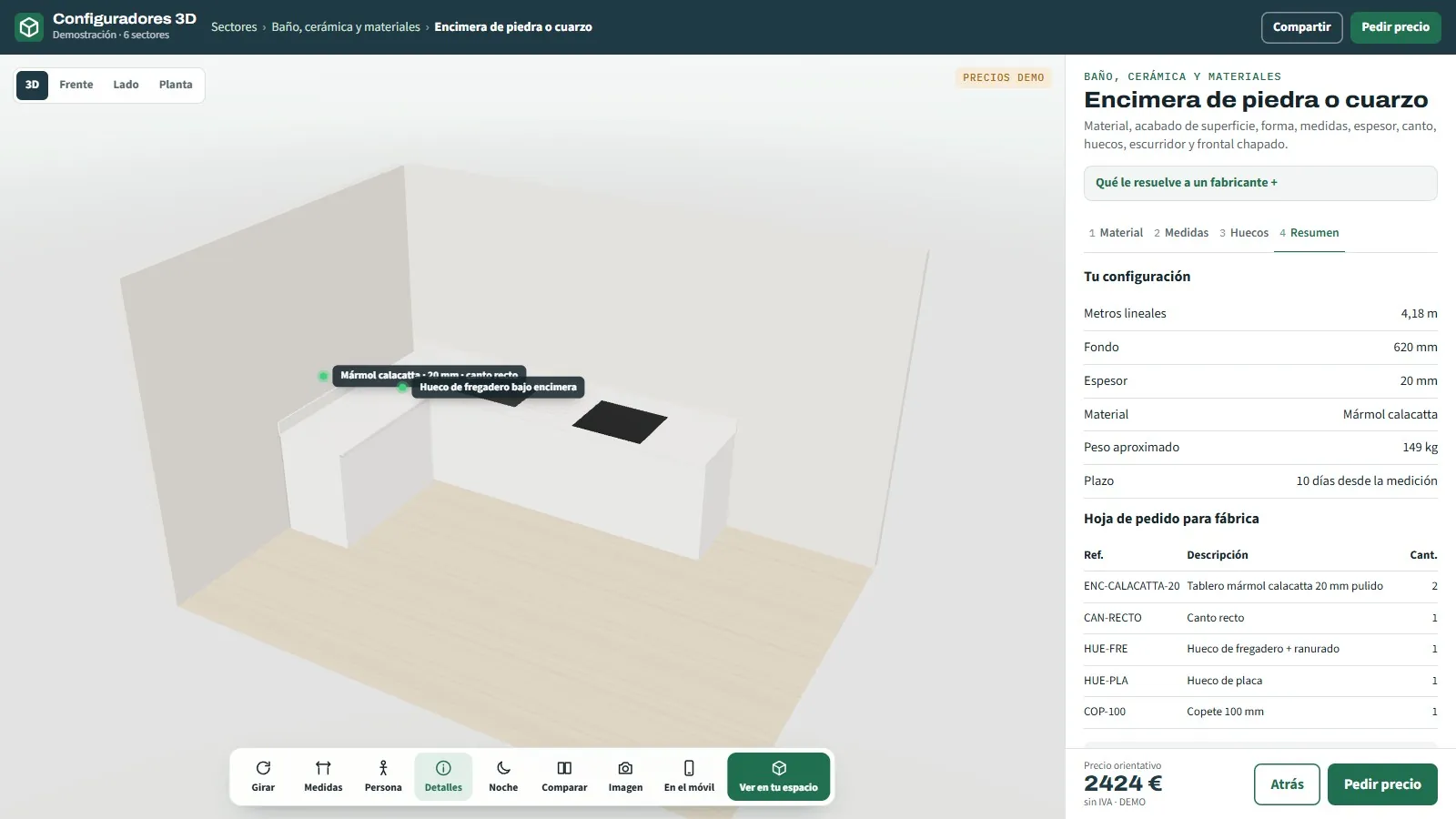Click the Compartir button
The image size is (1456, 819).
tap(1301, 27)
